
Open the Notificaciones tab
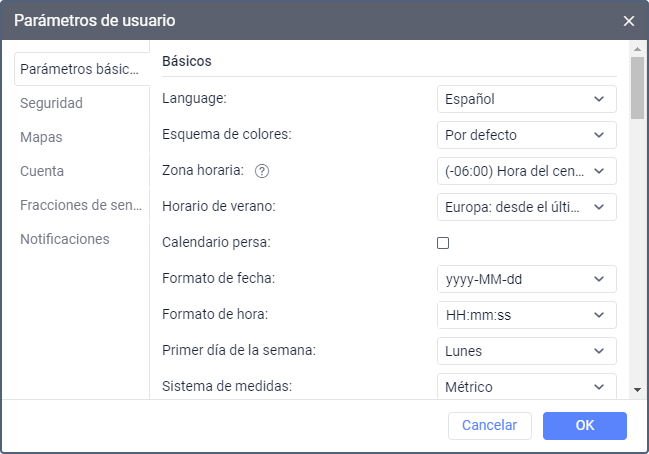click(65, 239)
